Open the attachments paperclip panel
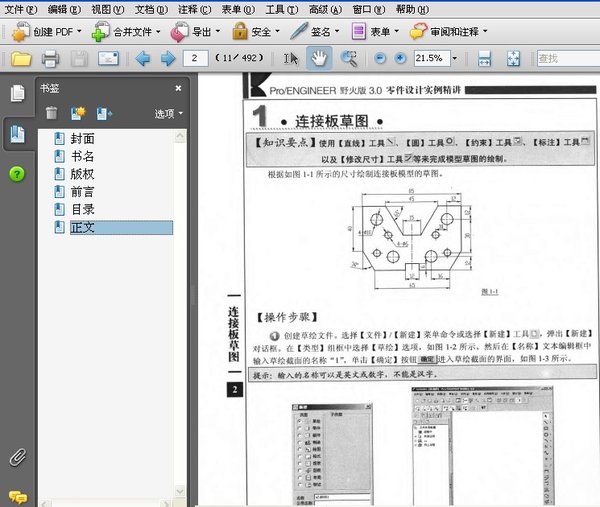600x507 pixels. pos(17,458)
